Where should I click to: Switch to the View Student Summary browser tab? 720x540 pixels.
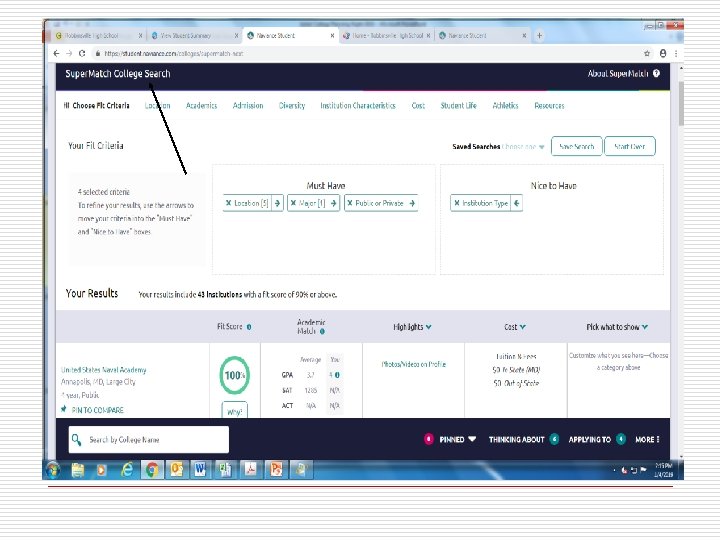pyautogui.click(x=193, y=35)
